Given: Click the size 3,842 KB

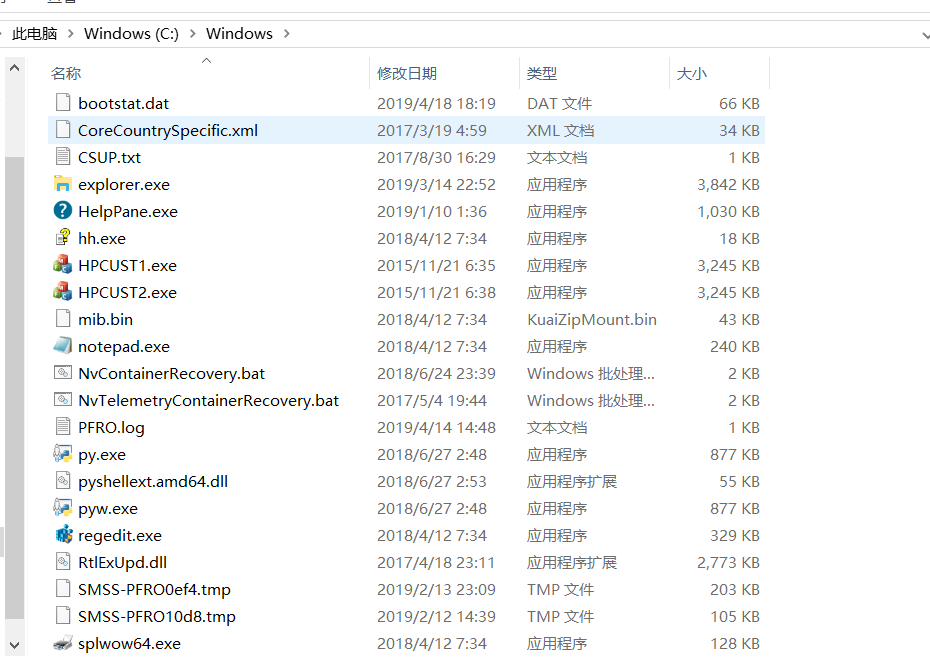Looking at the screenshot, I should click(728, 184).
